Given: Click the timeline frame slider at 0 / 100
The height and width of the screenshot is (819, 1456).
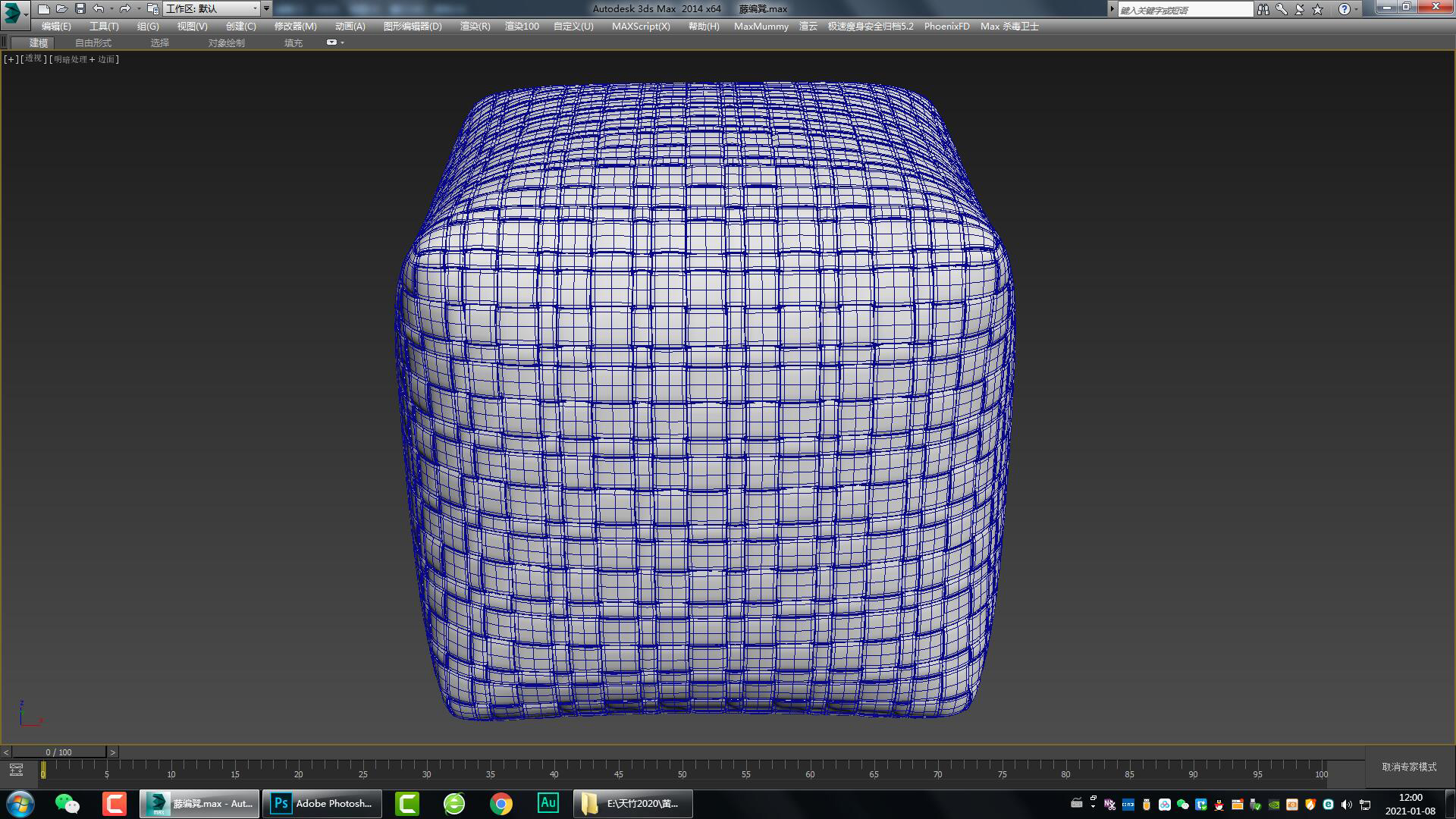Looking at the screenshot, I should click(x=58, y=752).
